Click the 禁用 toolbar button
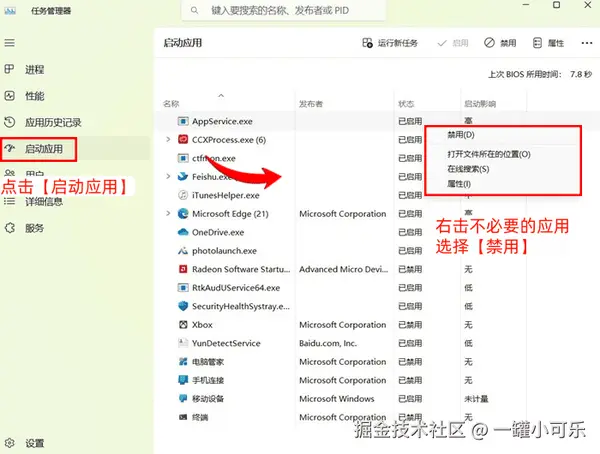The width and height of the screenshot is (600, 454). (500, 43)
